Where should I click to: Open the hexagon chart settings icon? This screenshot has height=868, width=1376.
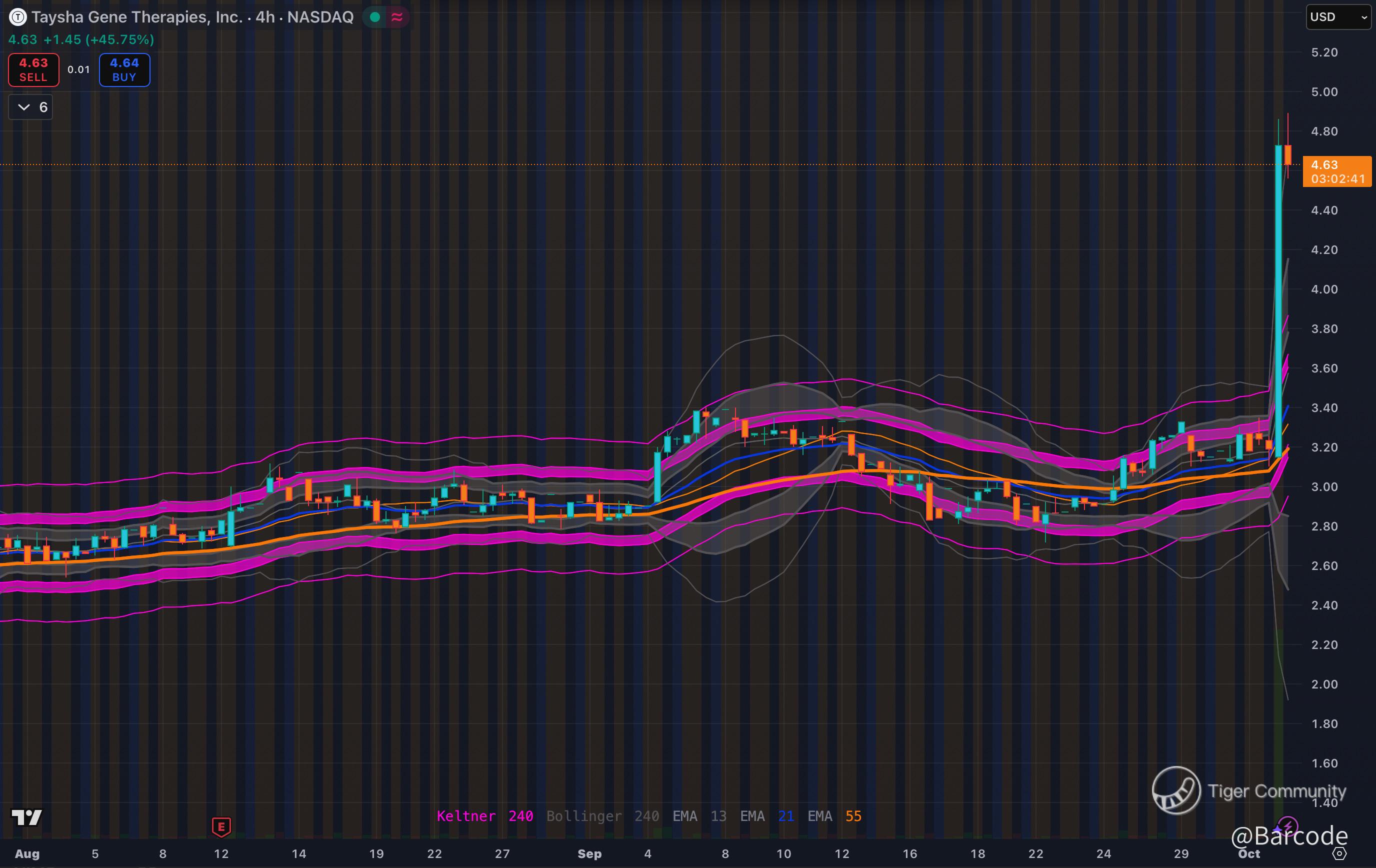[1339, 853]
